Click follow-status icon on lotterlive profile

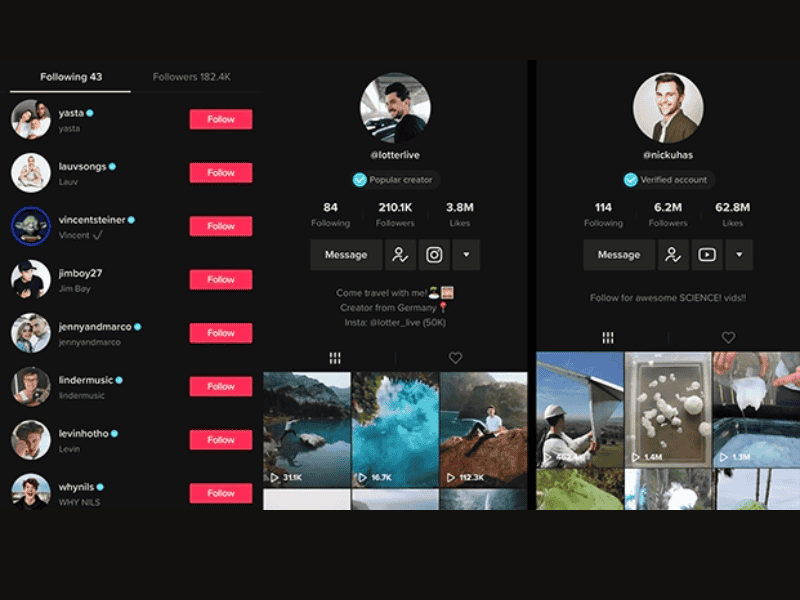(400, 255)
